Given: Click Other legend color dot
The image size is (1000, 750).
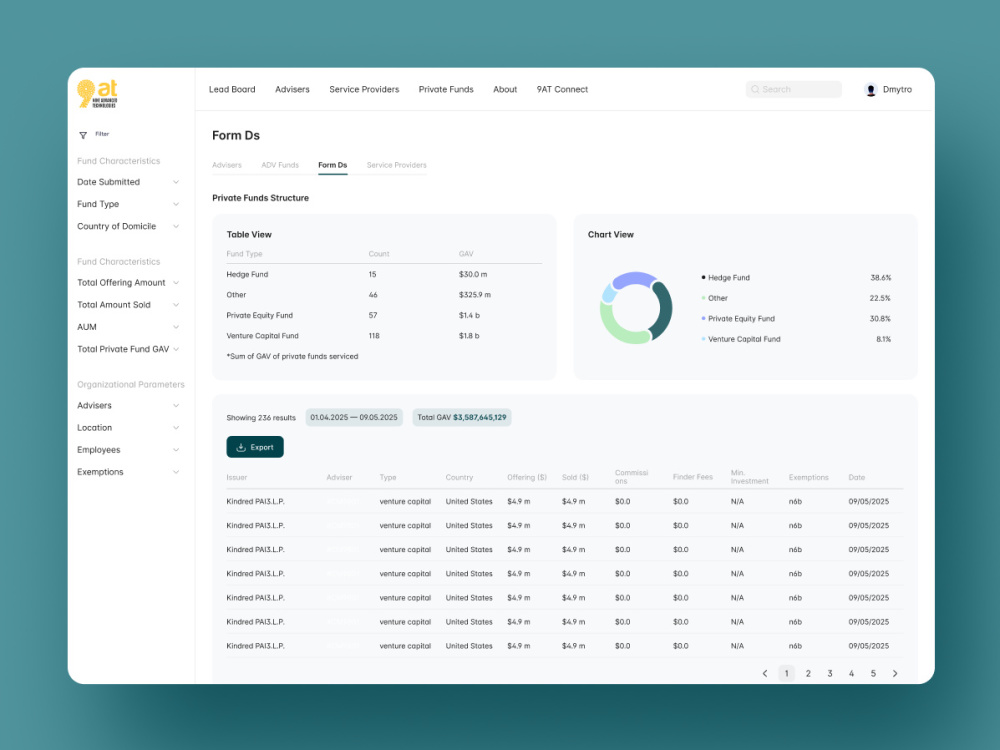Looking at the screenshot, I should click(x=703, y=298).
